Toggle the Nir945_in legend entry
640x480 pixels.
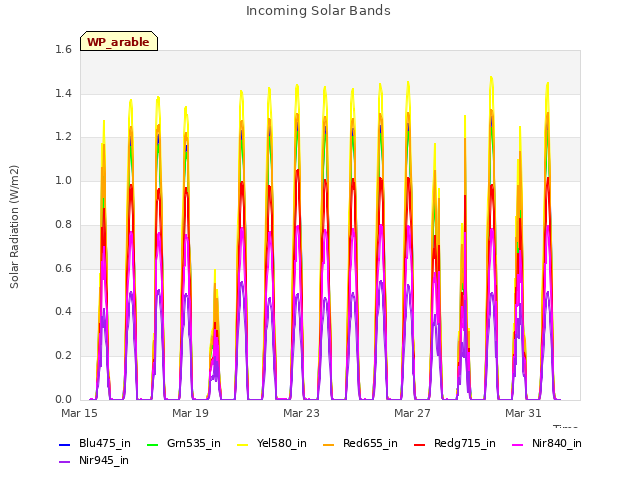(94, 461)
